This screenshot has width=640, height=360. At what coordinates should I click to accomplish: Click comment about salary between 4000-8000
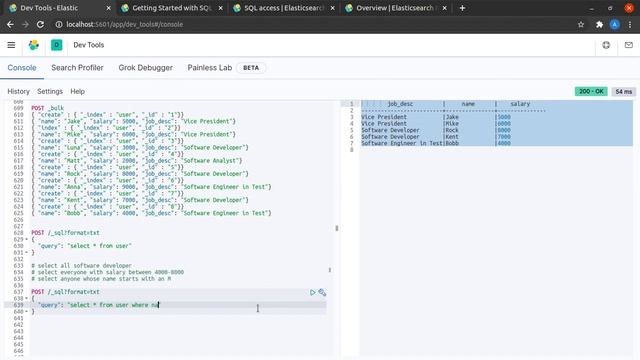click(x=108, y=272)
